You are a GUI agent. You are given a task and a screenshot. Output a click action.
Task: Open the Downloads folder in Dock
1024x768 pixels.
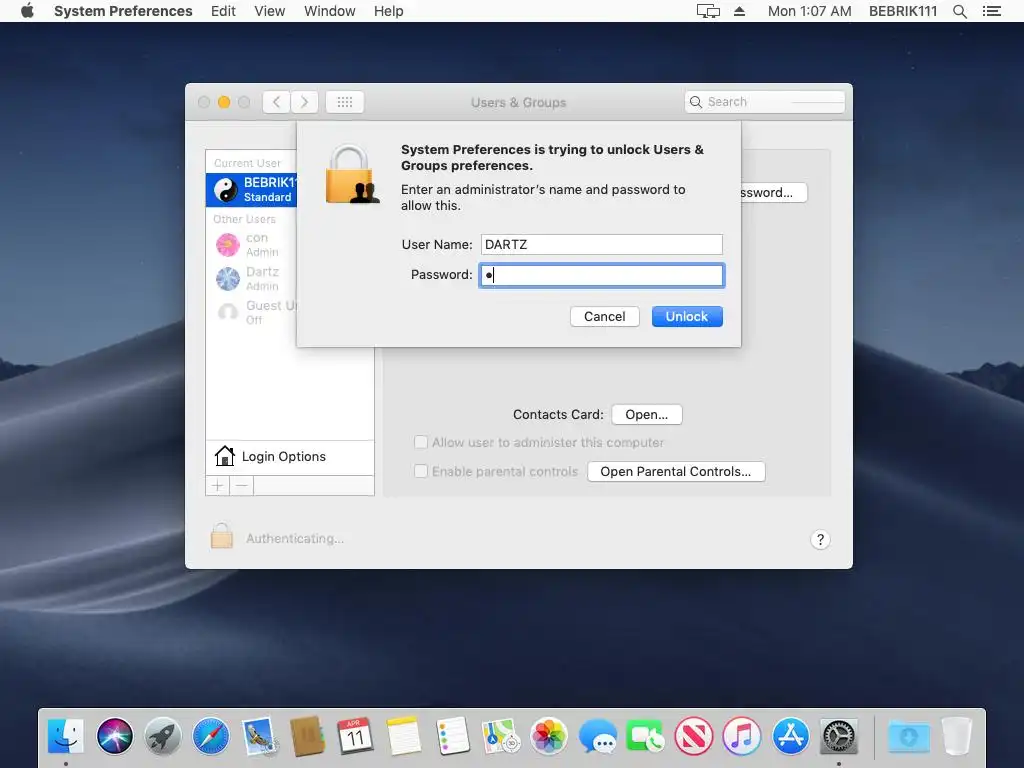(x=908, y=737)
